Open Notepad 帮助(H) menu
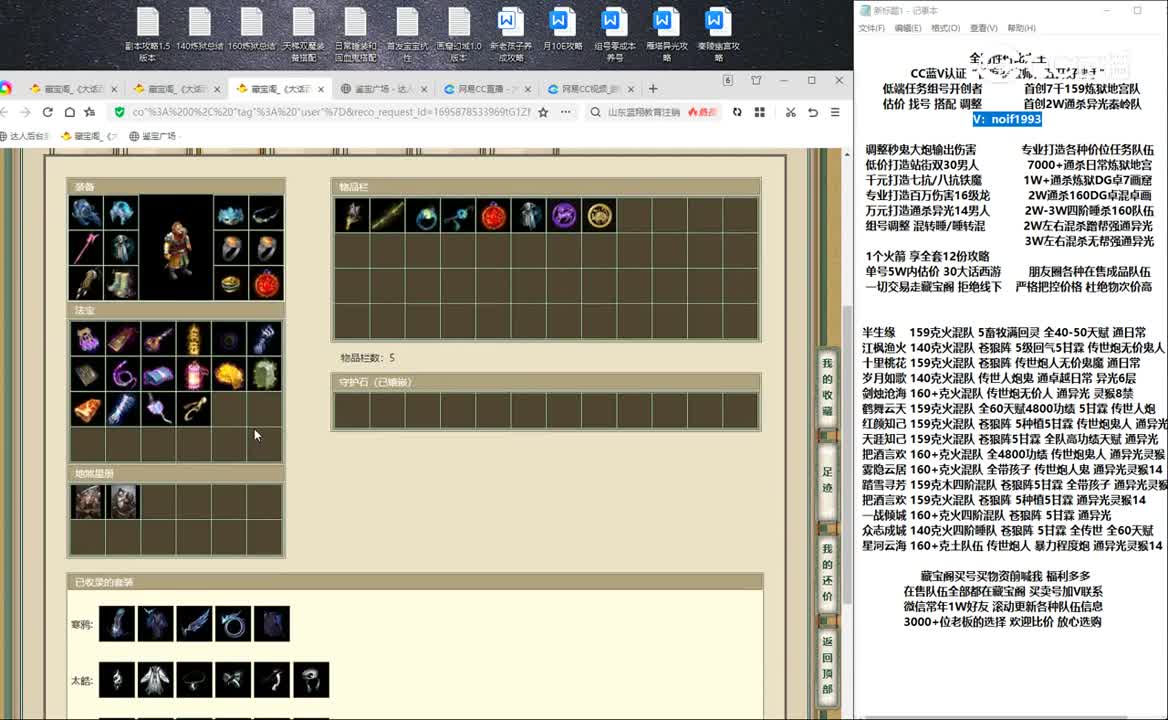This screenshot has width=1168, height=720. 1021,28
